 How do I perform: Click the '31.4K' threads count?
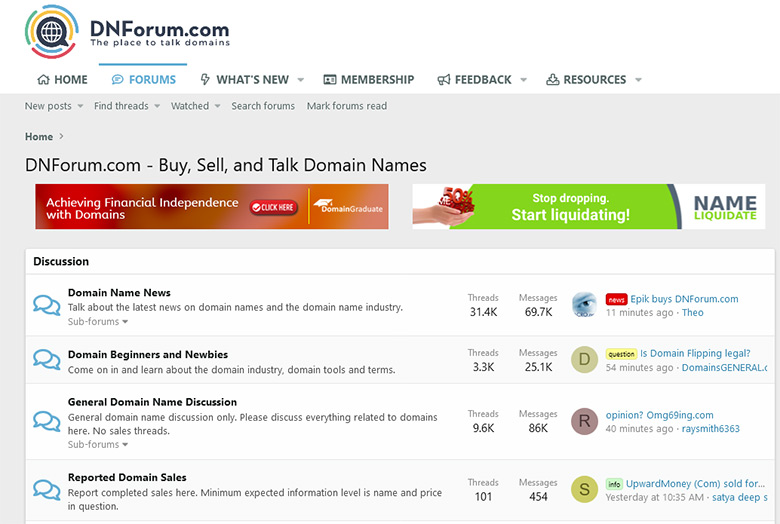click(483, 312)
